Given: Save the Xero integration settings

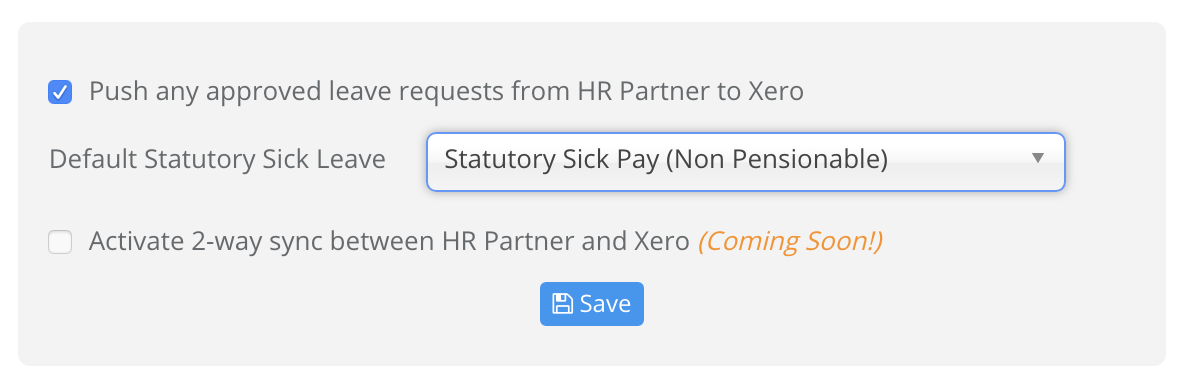Looking at the screenshot, I should tap(592, 304).
